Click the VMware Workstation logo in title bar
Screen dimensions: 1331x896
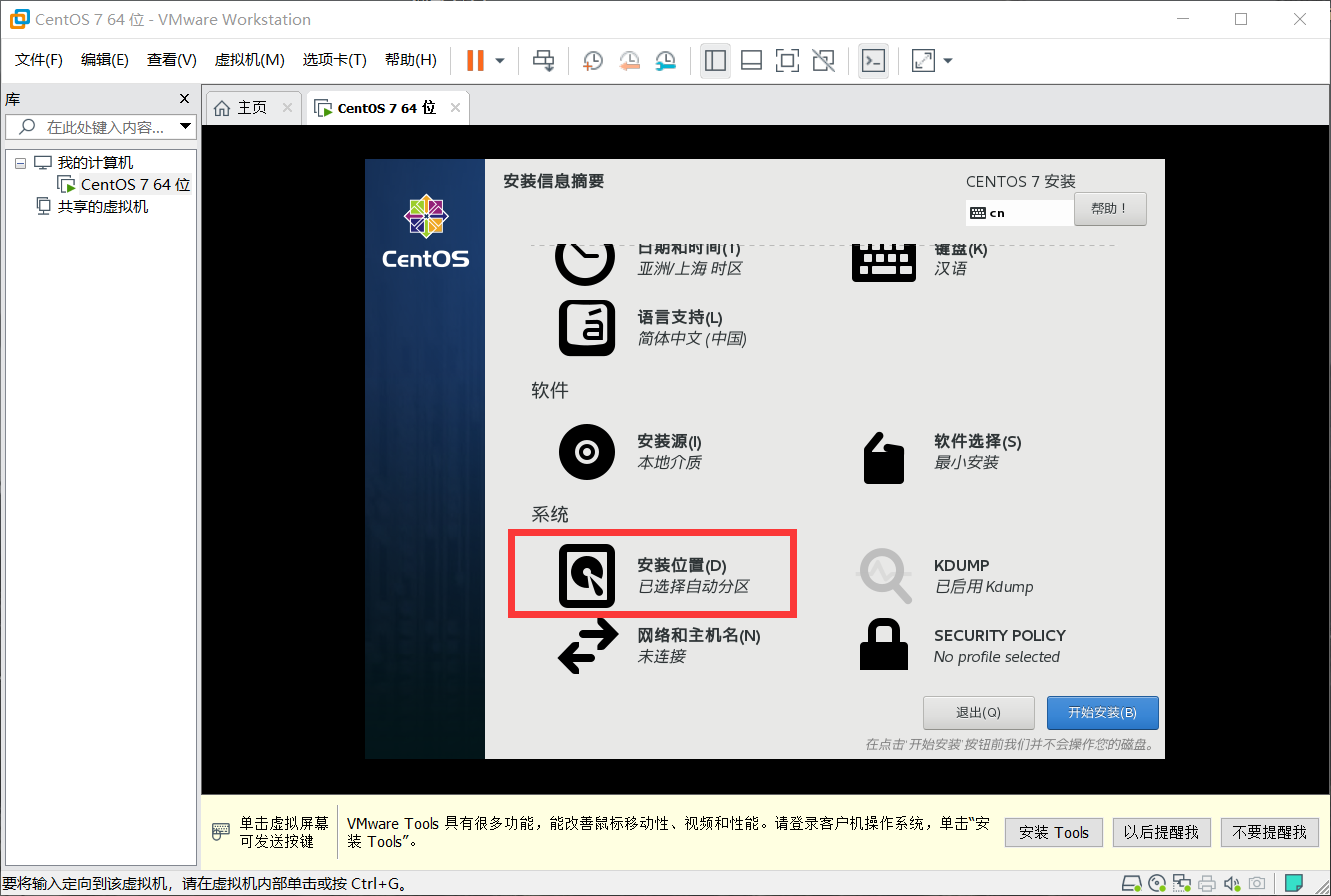point(18,19)
